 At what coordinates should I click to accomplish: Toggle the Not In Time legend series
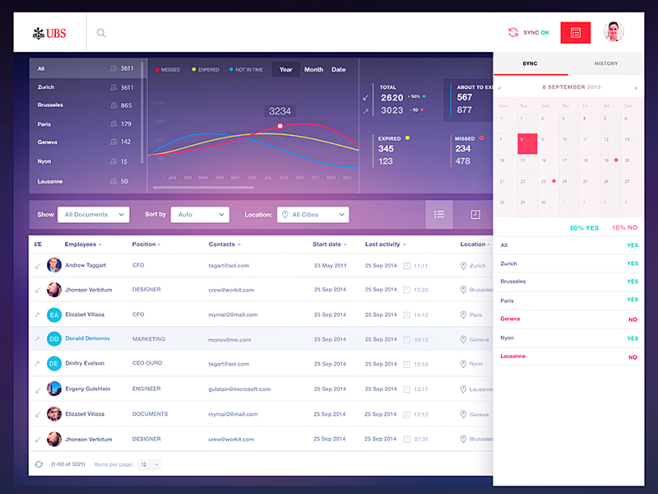point(246,70)
